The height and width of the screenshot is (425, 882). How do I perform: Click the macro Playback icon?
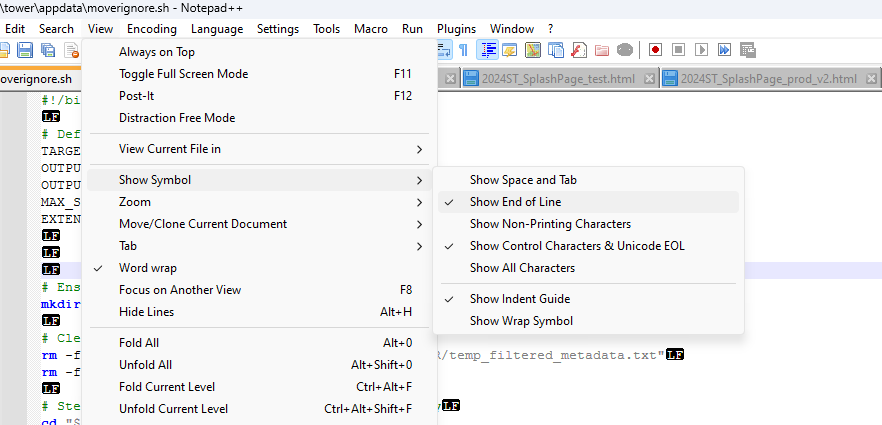701,50
